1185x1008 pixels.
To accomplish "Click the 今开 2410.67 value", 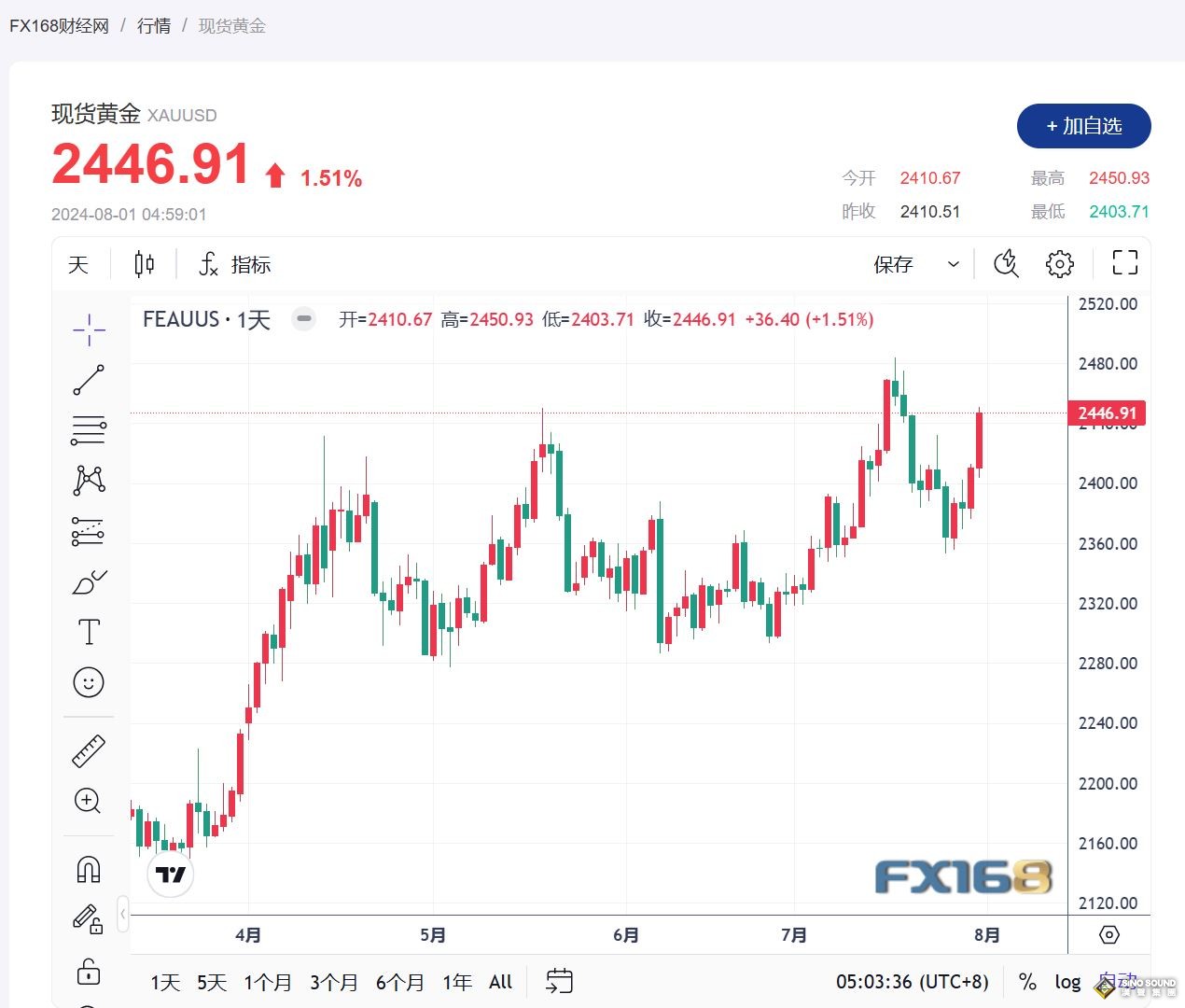I will click(930, 177).
